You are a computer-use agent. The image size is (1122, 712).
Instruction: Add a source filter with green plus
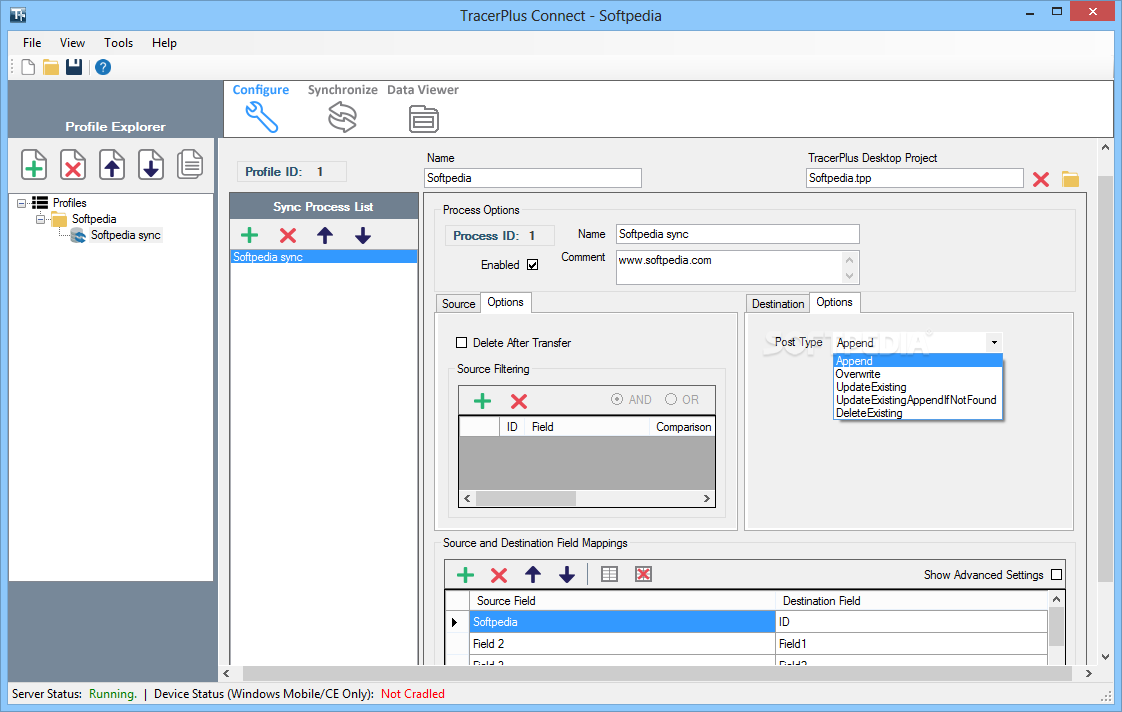(x=482, y=401)
